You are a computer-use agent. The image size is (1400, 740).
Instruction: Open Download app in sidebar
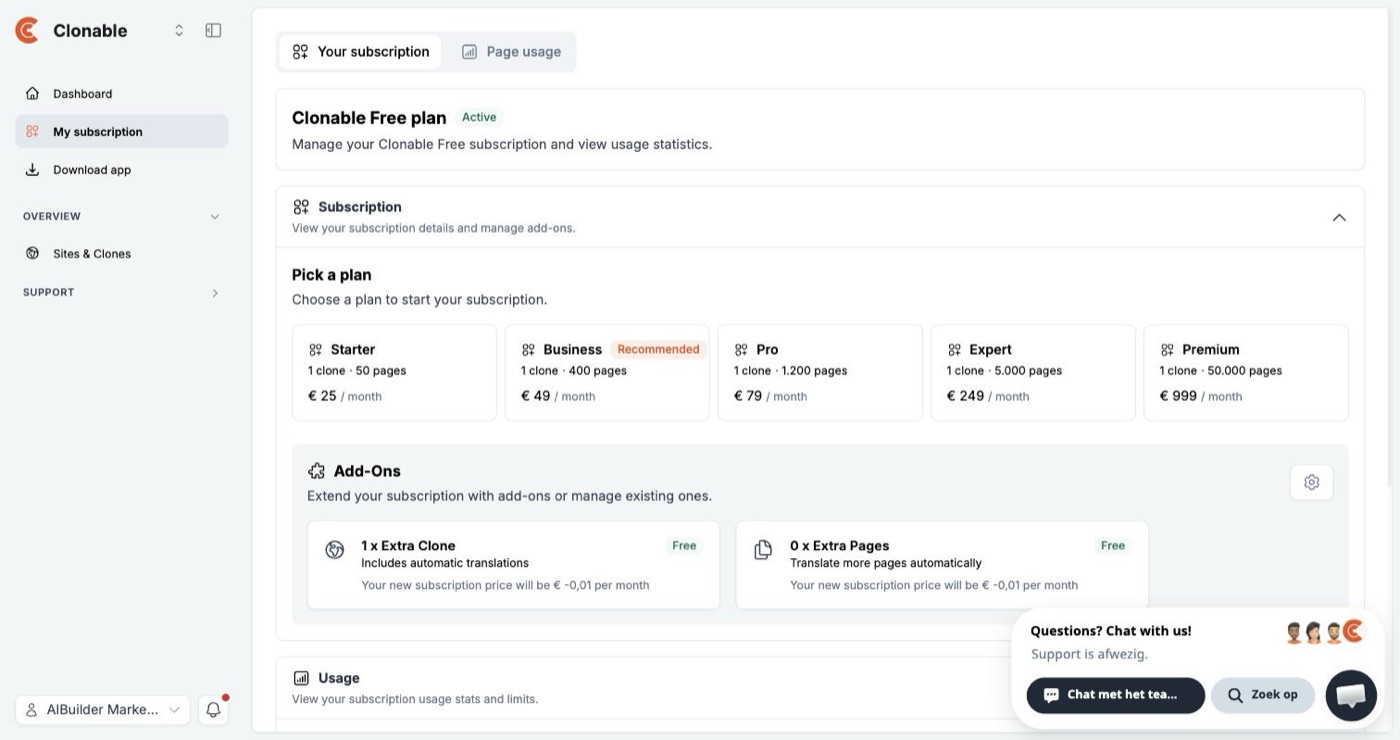[x=121, y=169]
